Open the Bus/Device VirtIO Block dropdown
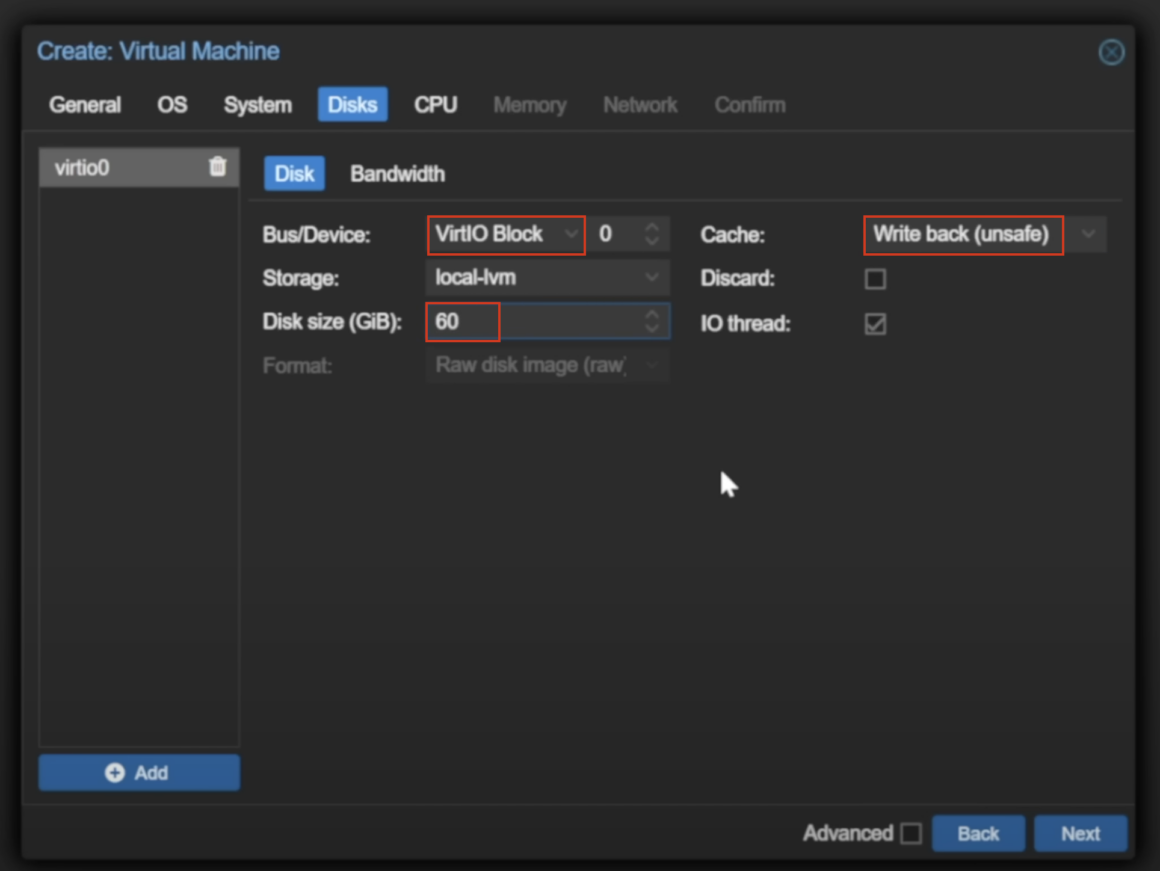The width and height of the screenshot is (1160, 871). [570, 235]
